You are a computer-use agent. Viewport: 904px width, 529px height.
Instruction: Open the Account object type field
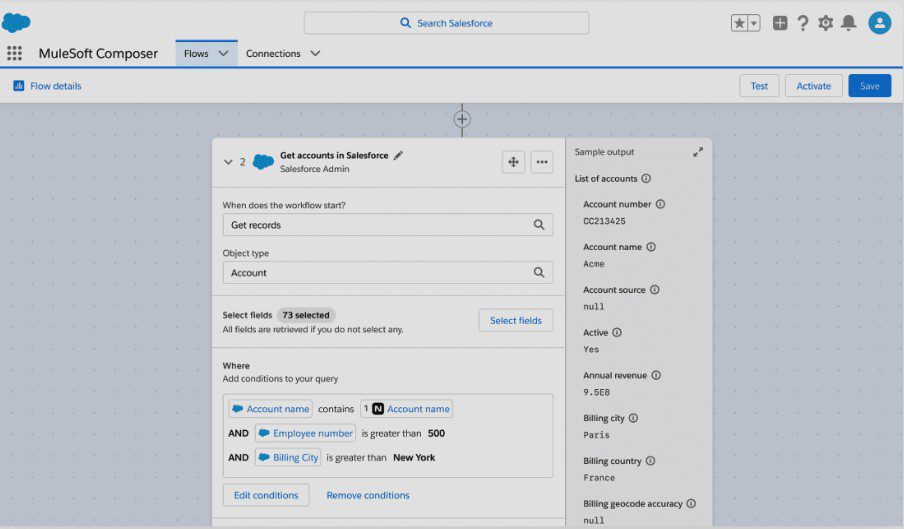point(387,273)
